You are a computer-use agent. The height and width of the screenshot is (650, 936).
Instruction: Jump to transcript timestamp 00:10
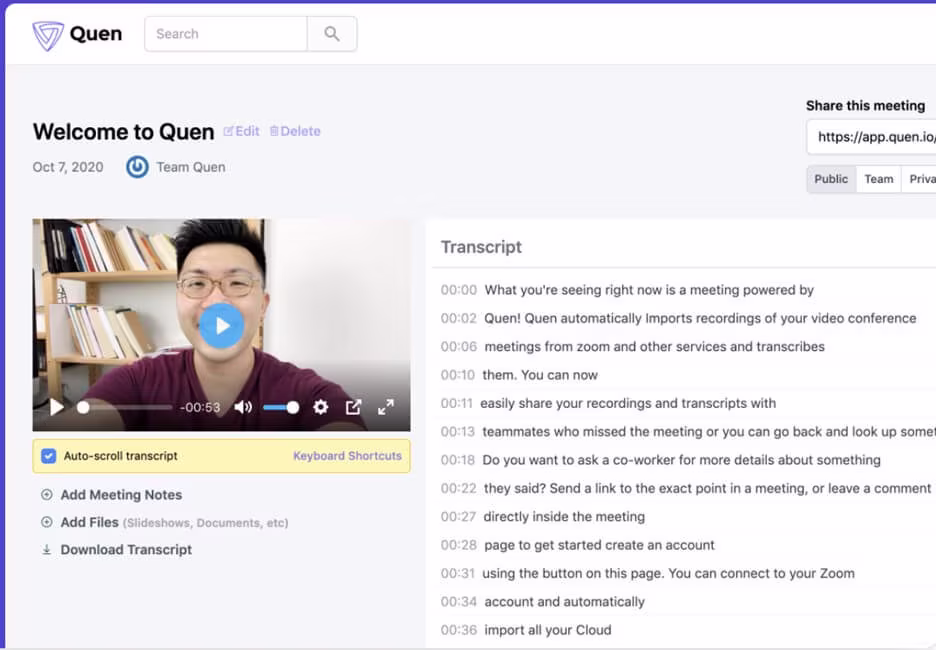pos(457,375)
